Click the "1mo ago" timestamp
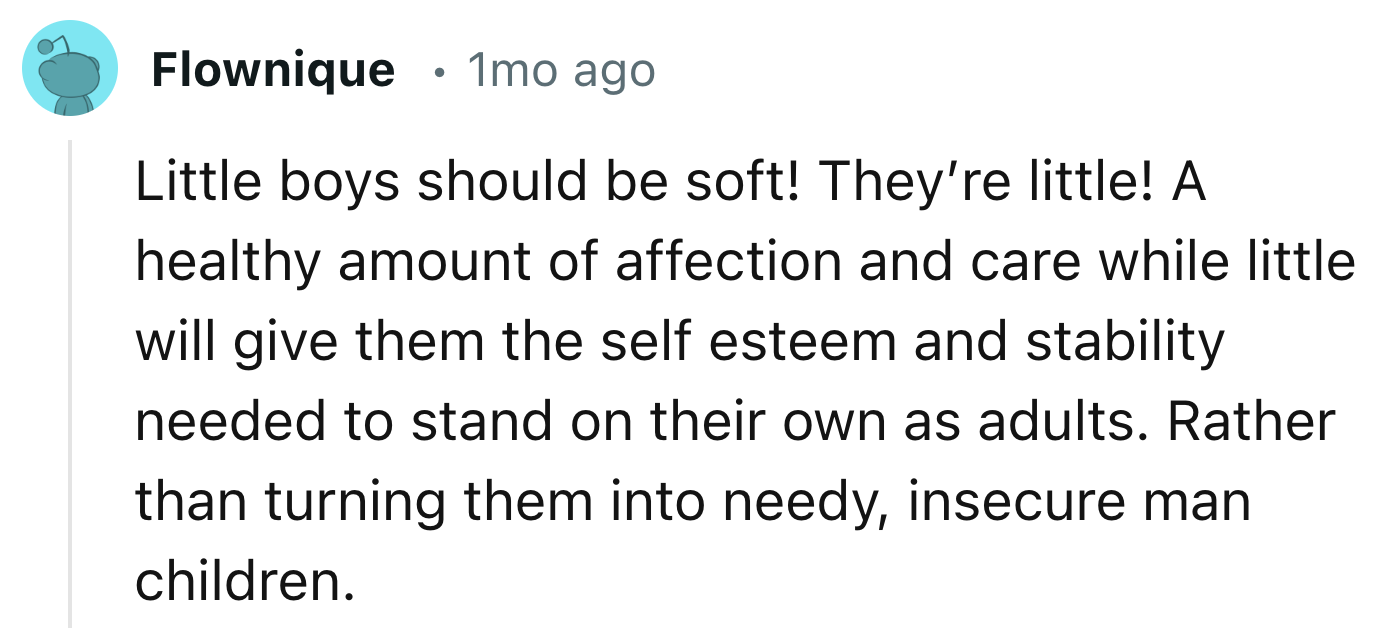The width and height of the screenshot is (1384, 628). [561, 71]
